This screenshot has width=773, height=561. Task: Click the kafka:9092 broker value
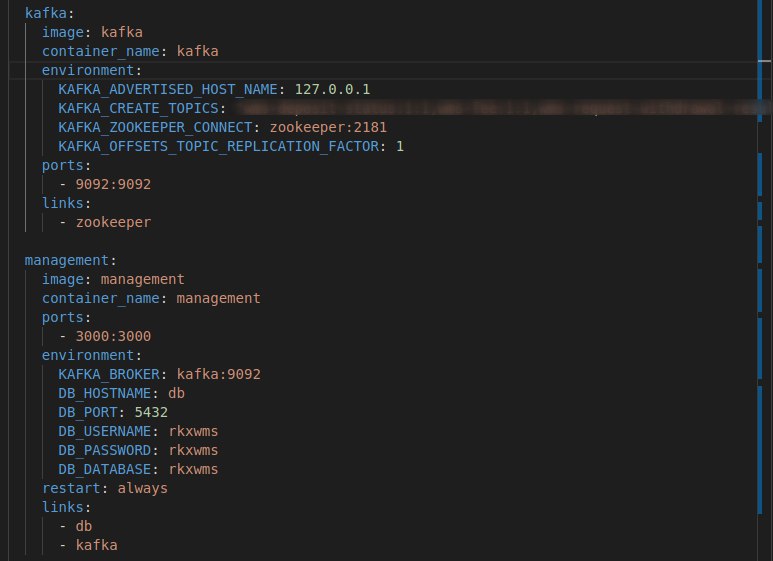[218, 374]
